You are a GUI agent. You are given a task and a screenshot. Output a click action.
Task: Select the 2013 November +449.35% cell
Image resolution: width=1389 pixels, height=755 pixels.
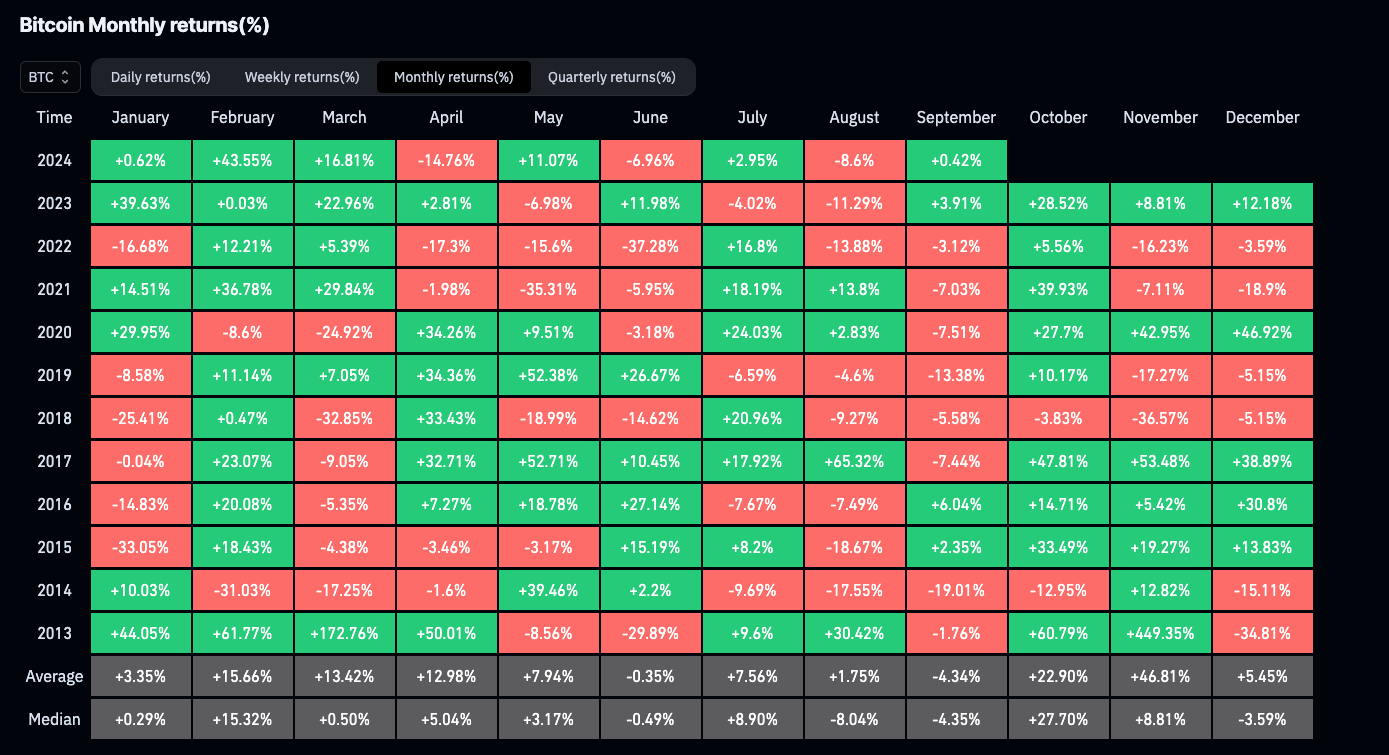(1160, 633)
